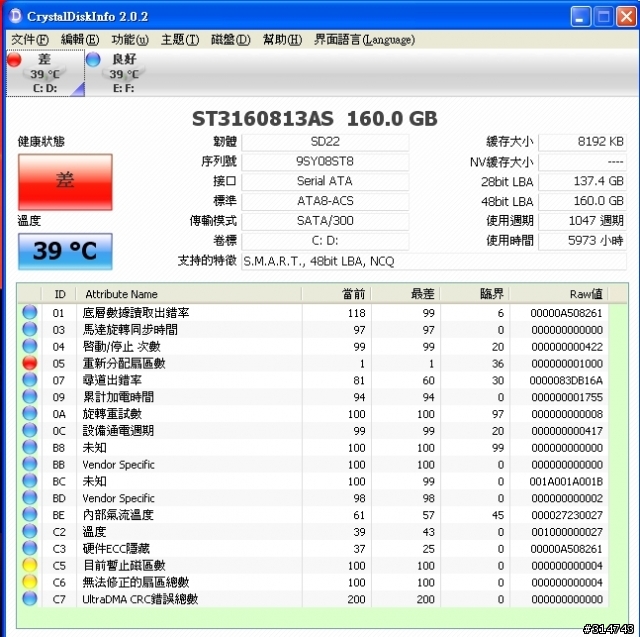The width and height of the screenshot is (640, 637).
Task: Open the 功能(u) menu
Action: [130, 40]
